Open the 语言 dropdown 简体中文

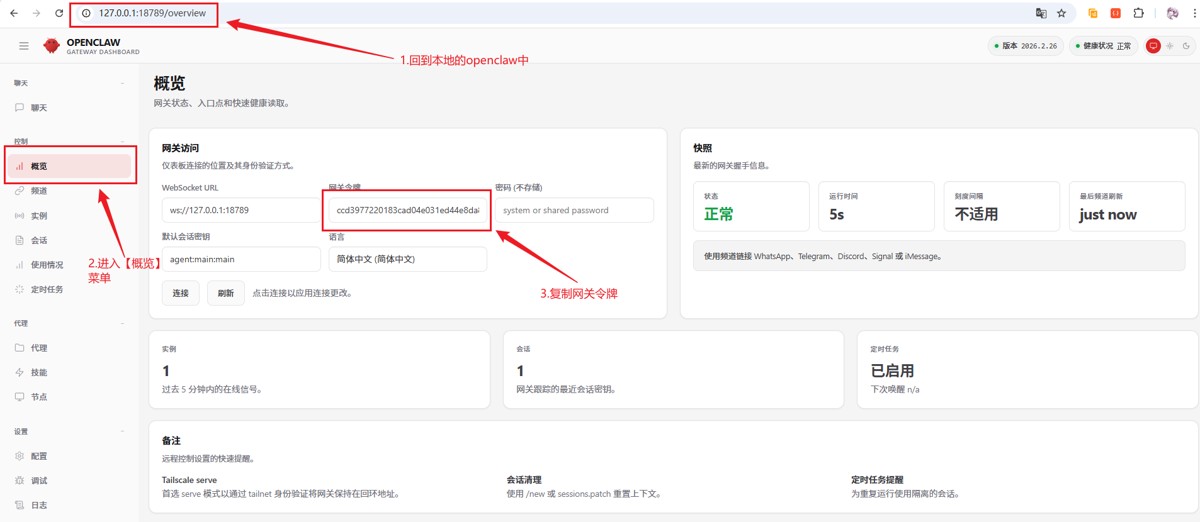click(x=408, y=259)
